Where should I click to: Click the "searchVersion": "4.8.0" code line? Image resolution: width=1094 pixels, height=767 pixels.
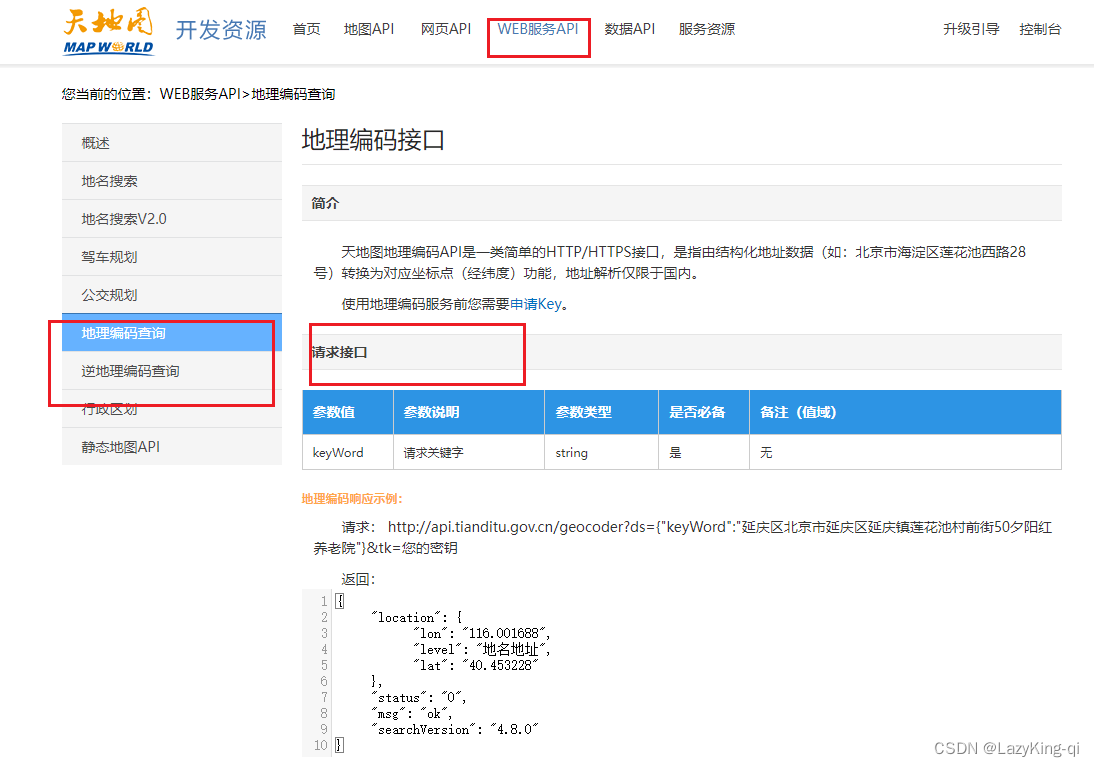pos(455,730)
